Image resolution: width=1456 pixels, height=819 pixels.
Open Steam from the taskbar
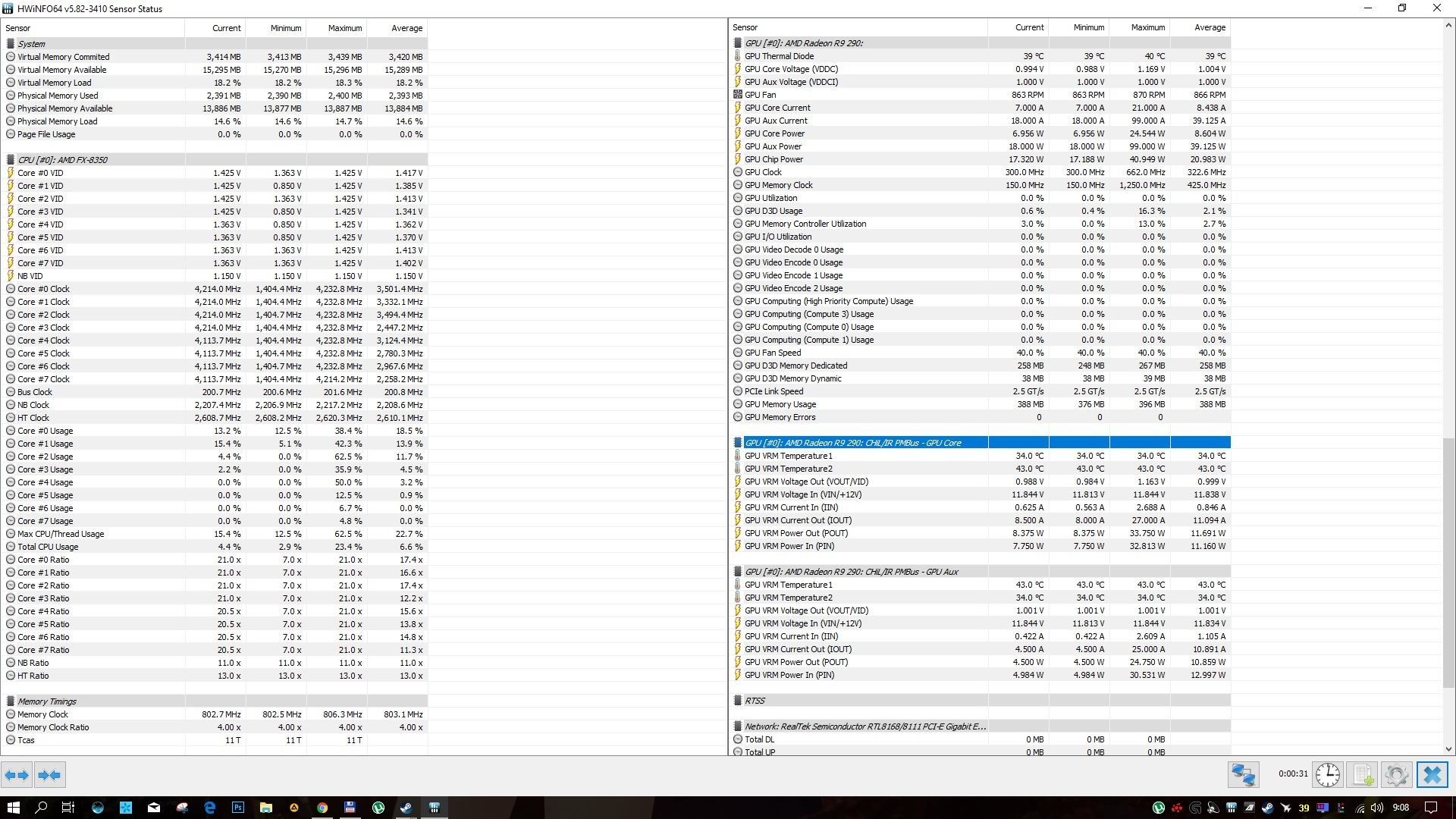pyautogui.click(x=406, y=808)
